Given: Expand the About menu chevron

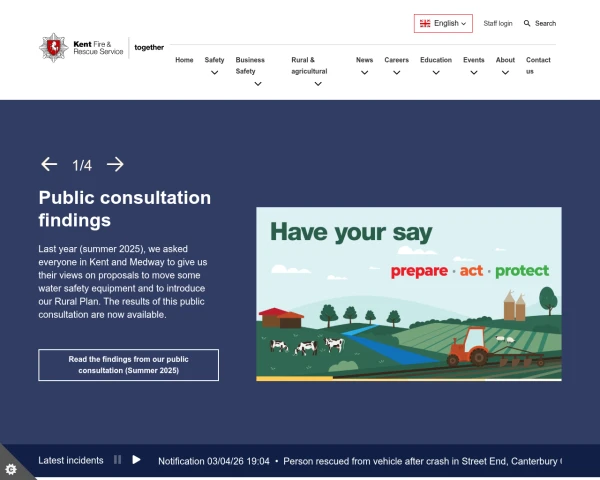Looking at the screenshot, I should (505, 72).
